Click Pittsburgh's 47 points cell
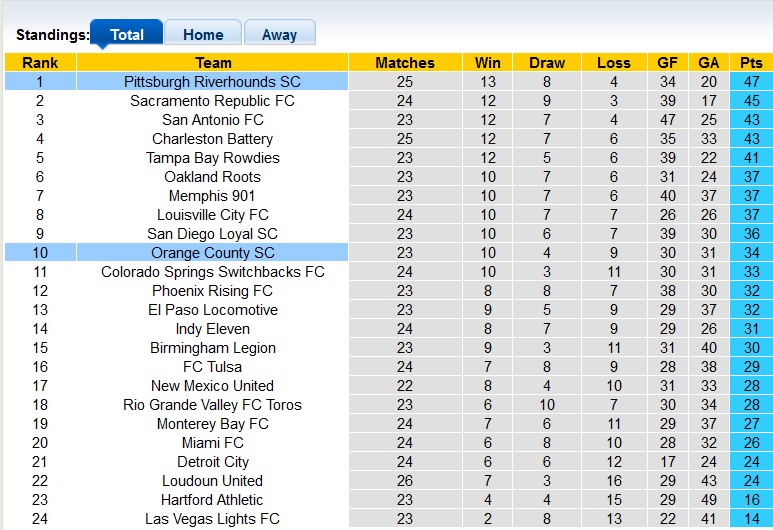This screenshot has height=530, width=773. tap(751, 82)
